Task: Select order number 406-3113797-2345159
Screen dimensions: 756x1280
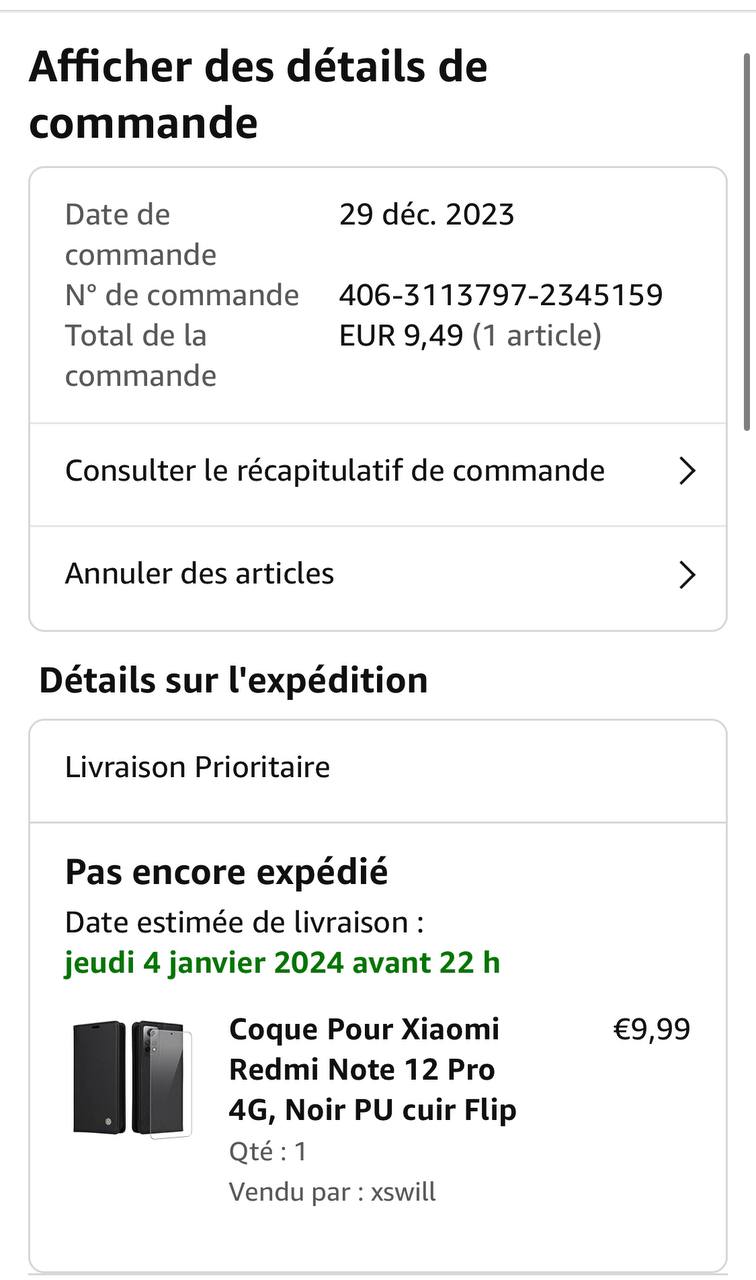Action: 501,295
